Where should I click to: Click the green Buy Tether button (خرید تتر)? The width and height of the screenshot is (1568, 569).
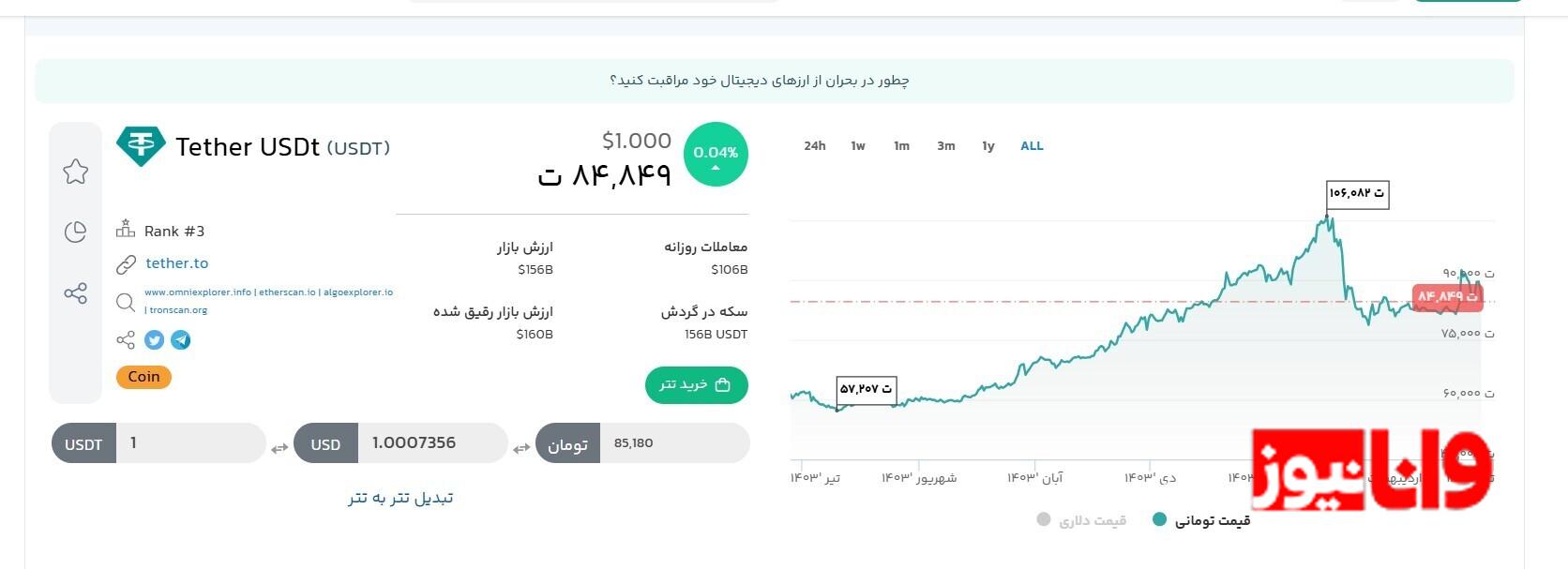[x=696, y=384]
